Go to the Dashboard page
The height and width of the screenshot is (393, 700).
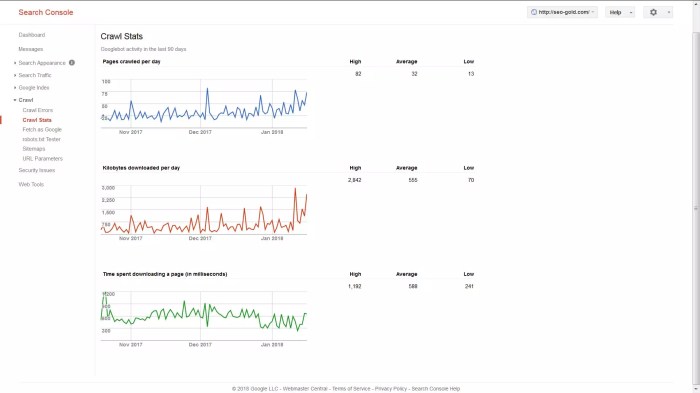32,35
